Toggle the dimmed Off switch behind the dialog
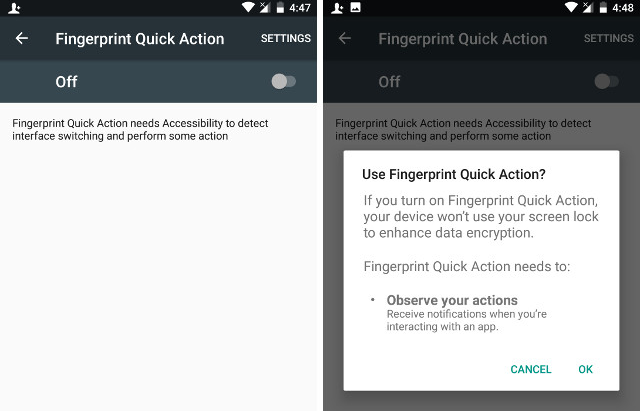The width and height of the screenshot is (641, 411). coord(607,81)
